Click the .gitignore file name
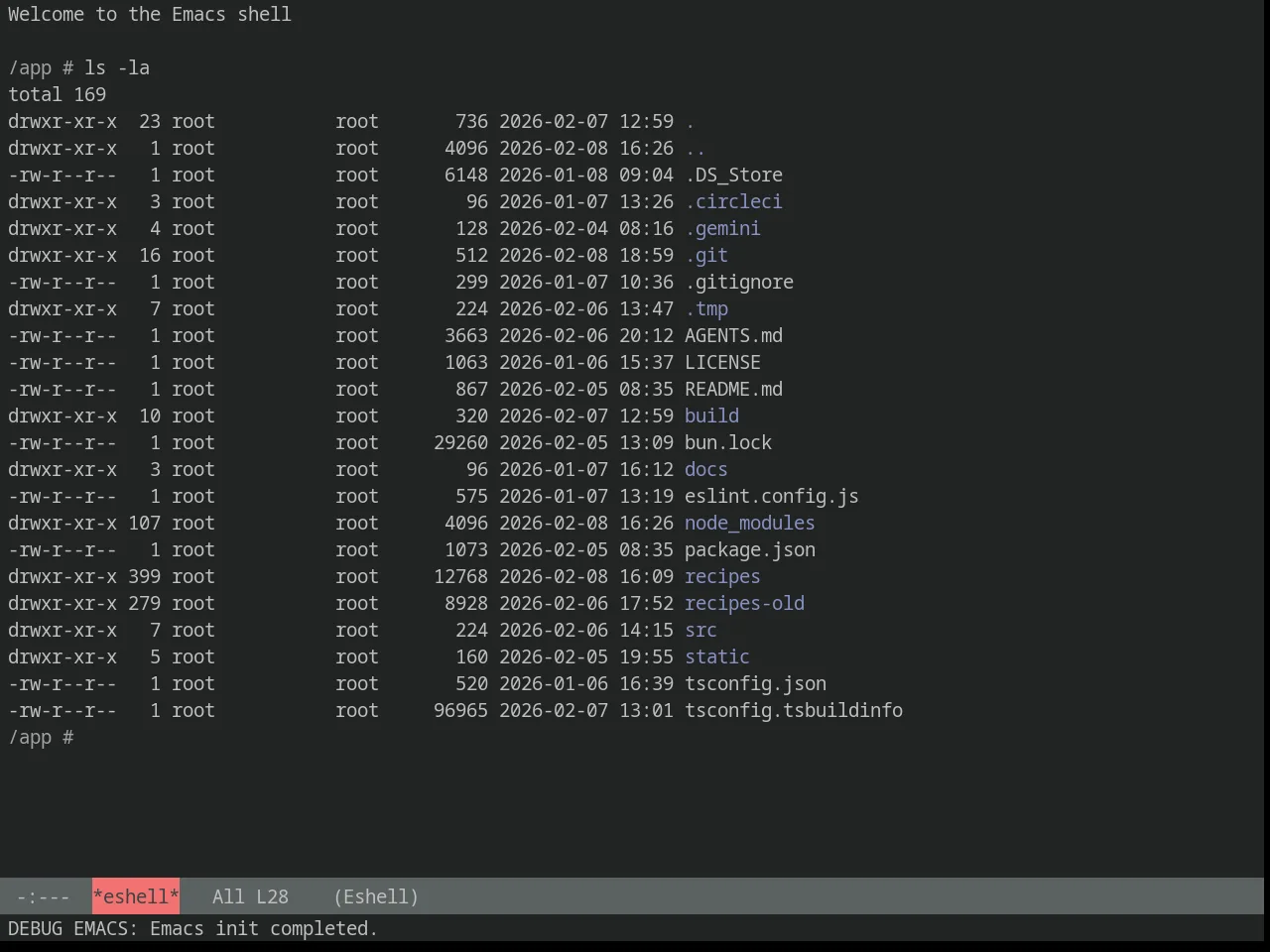The image size is (1270, 952). pos(739,282)
